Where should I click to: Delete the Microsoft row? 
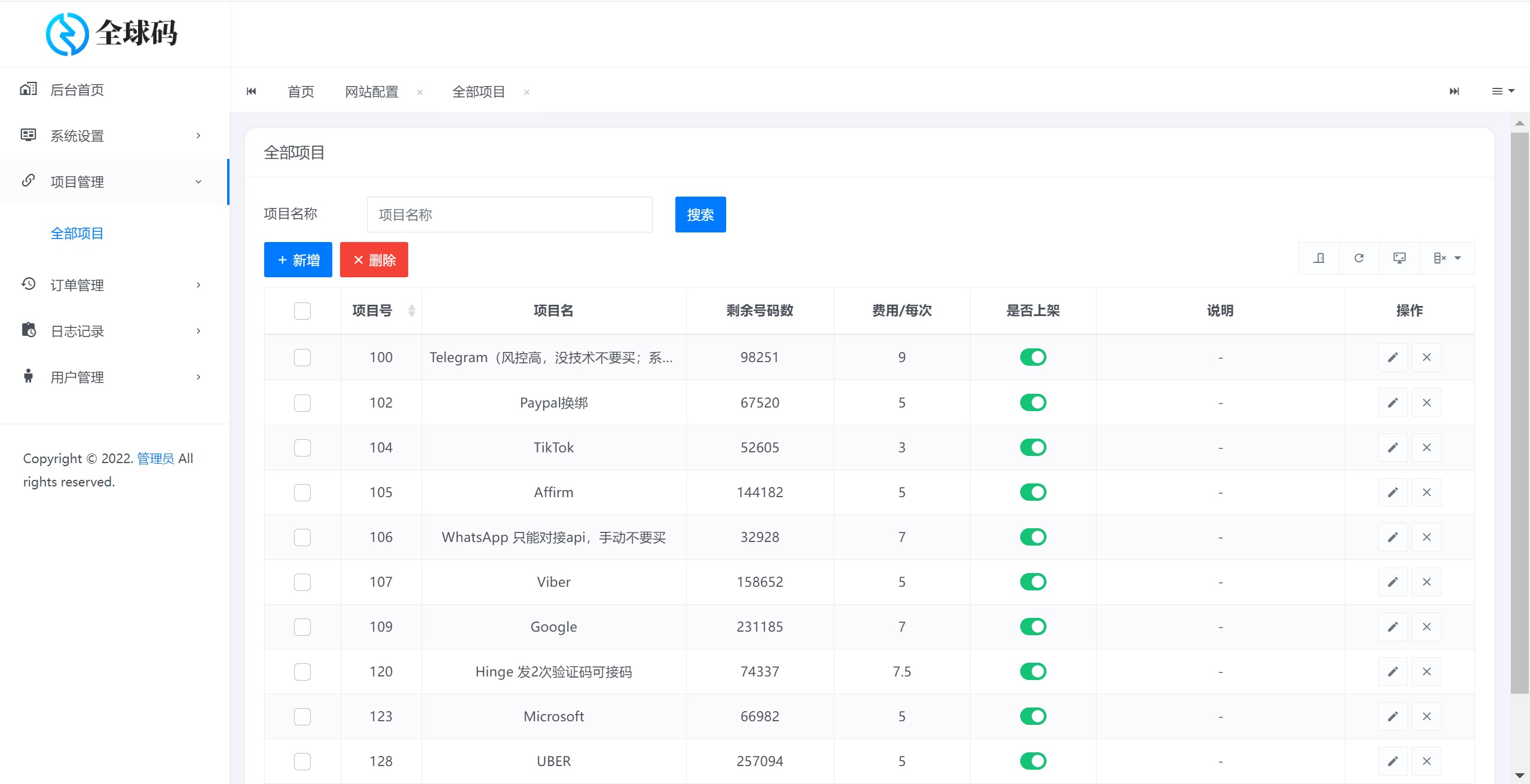click(x=1427, y=716)
